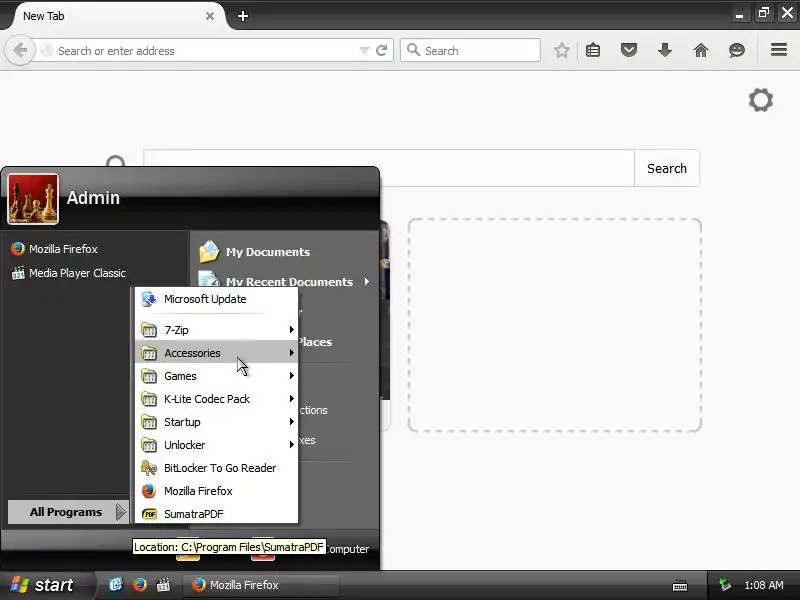
Task: Open the hamburger menu button
Action: (x=779, y=49)
